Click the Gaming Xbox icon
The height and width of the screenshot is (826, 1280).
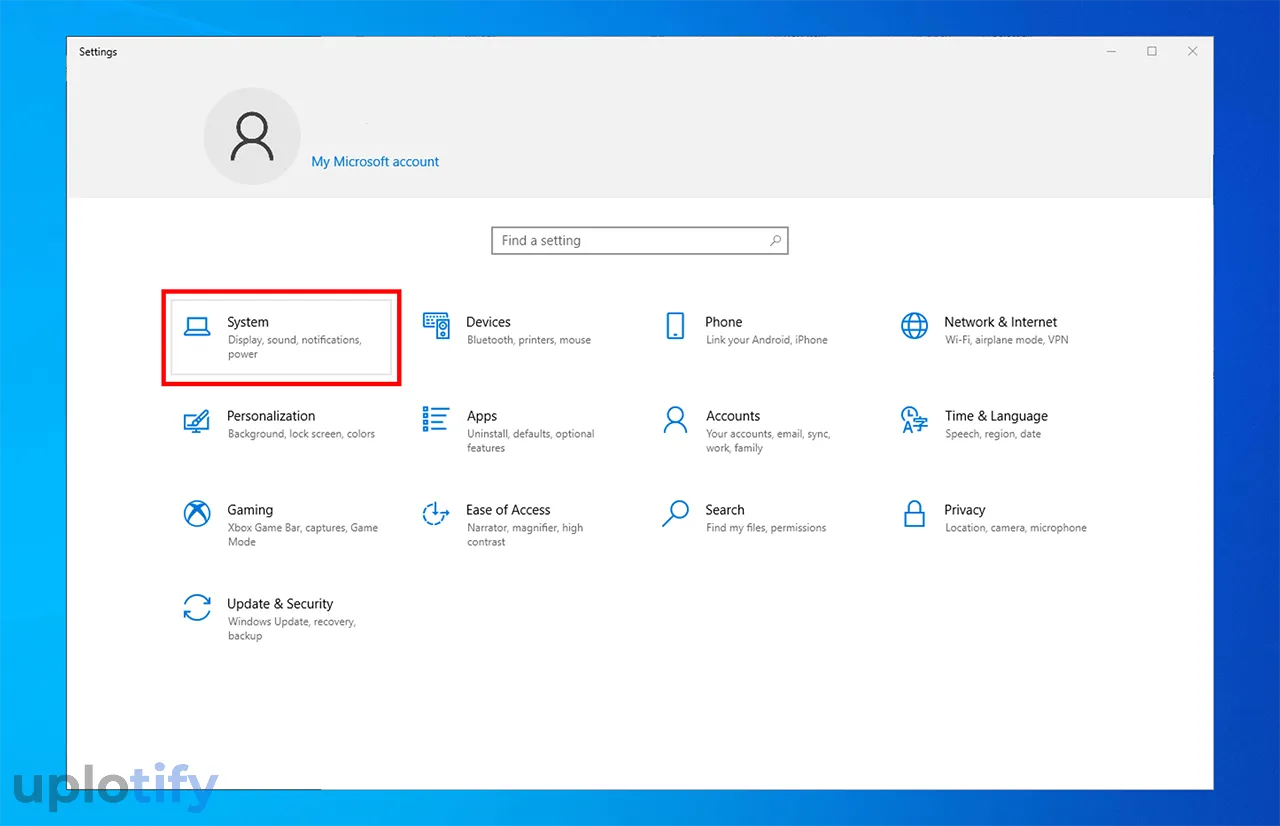[197, 514]
